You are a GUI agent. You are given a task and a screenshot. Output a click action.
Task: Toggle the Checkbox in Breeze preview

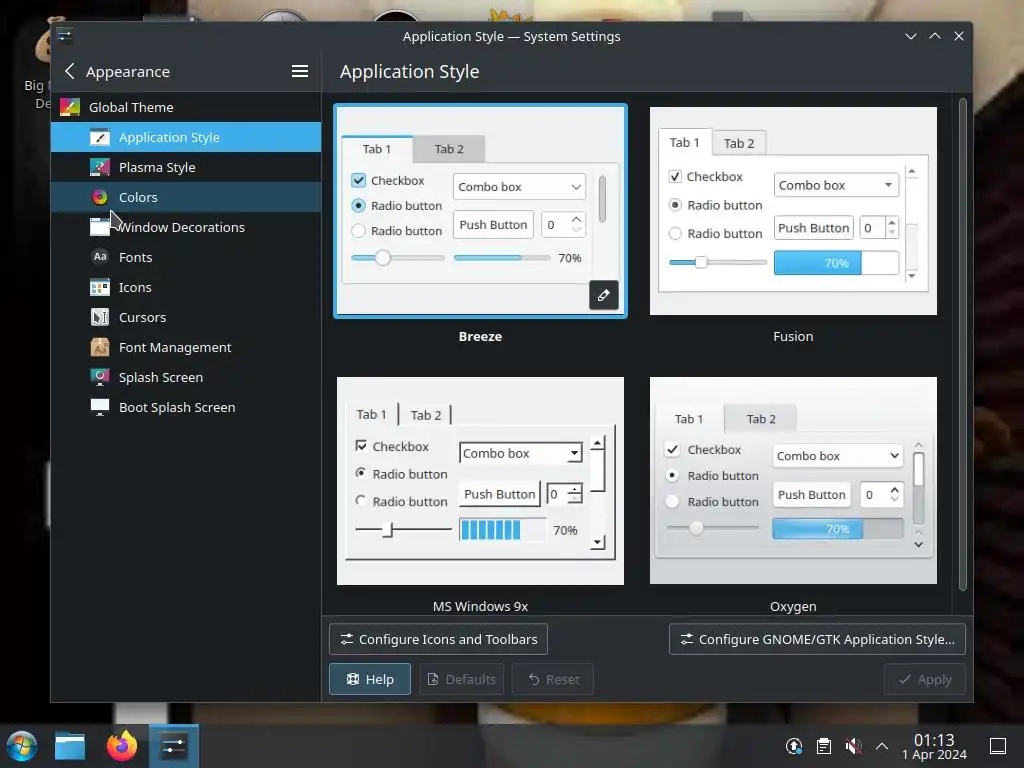pos(359,180)
